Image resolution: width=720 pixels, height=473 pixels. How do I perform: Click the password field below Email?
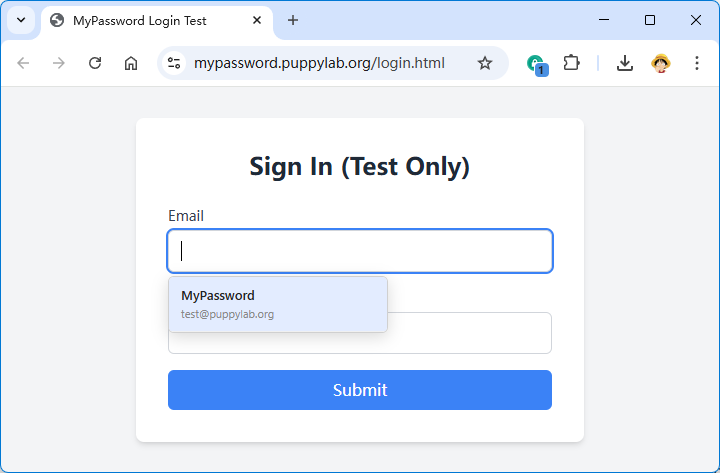pyautogui.click(x=470, y=334)
